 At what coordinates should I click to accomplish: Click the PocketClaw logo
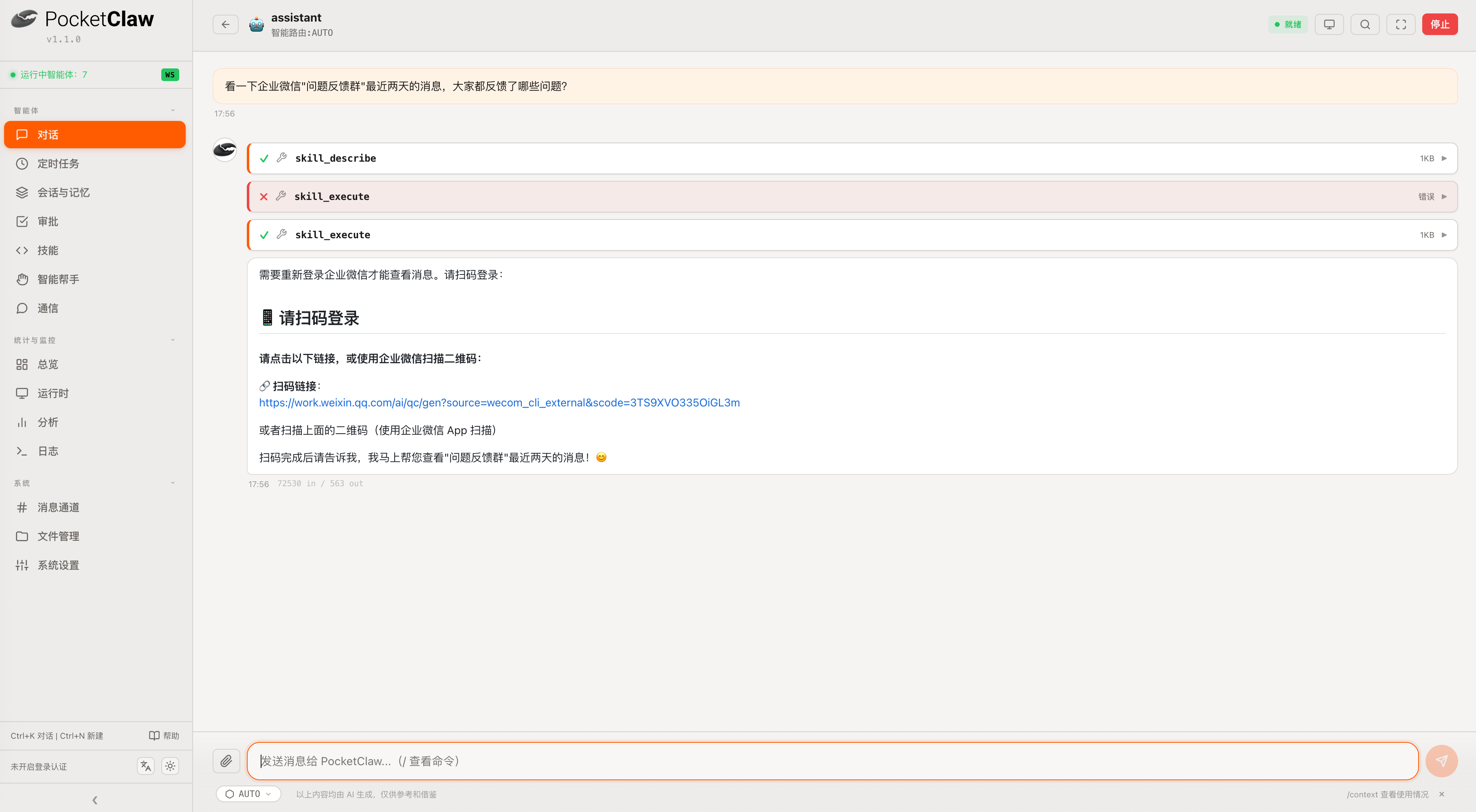pos(83,19)
